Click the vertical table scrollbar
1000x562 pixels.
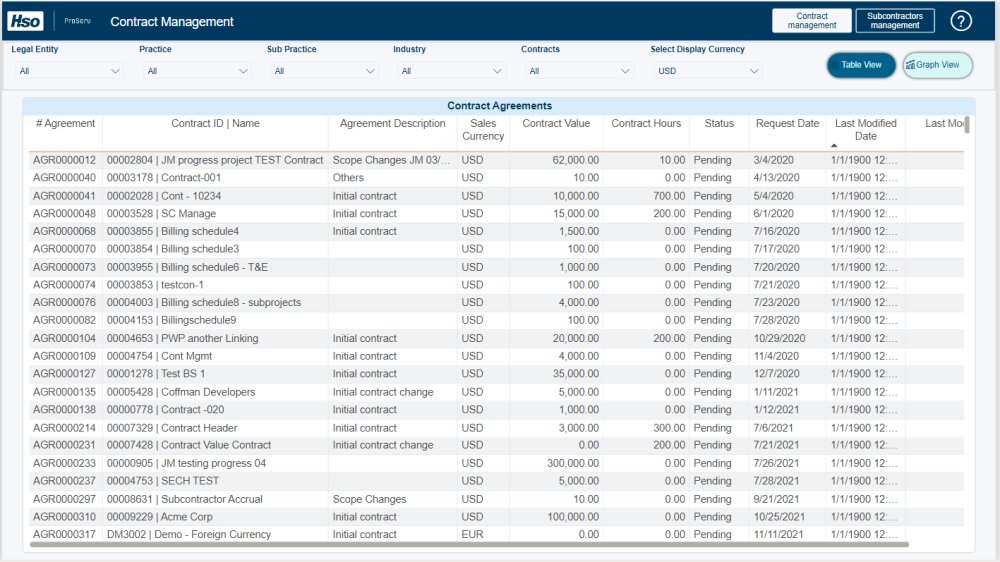967,125
